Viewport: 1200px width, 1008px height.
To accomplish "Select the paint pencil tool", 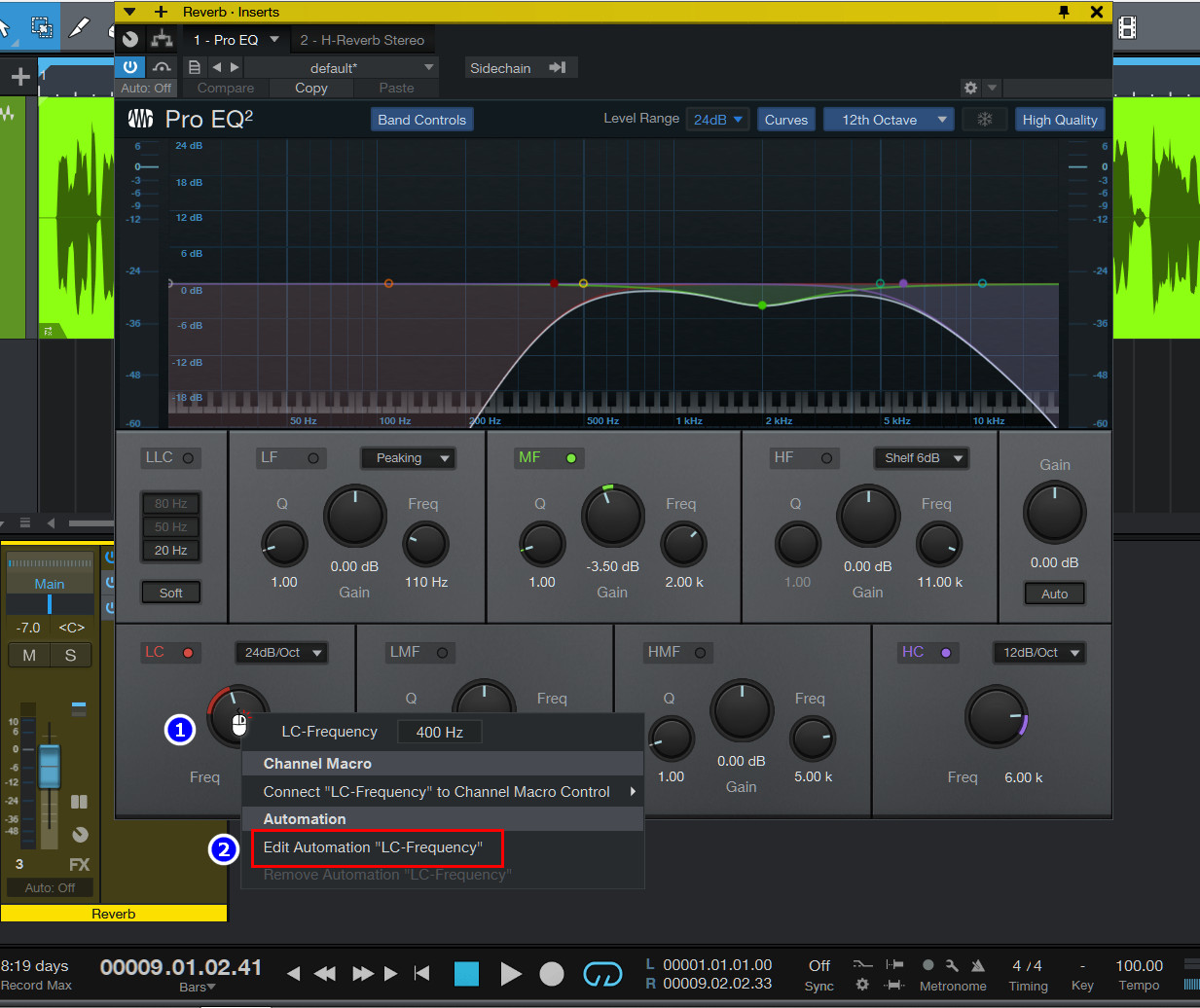I will pyautogui.click(x=81, y=26).
